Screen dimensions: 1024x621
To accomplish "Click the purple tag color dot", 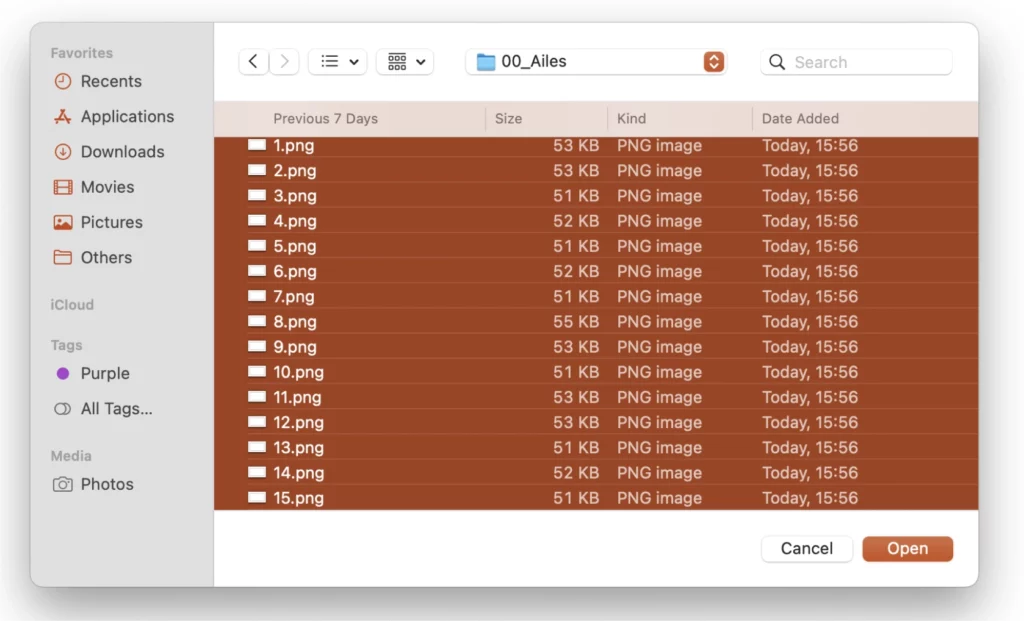I will pos(63,374).
